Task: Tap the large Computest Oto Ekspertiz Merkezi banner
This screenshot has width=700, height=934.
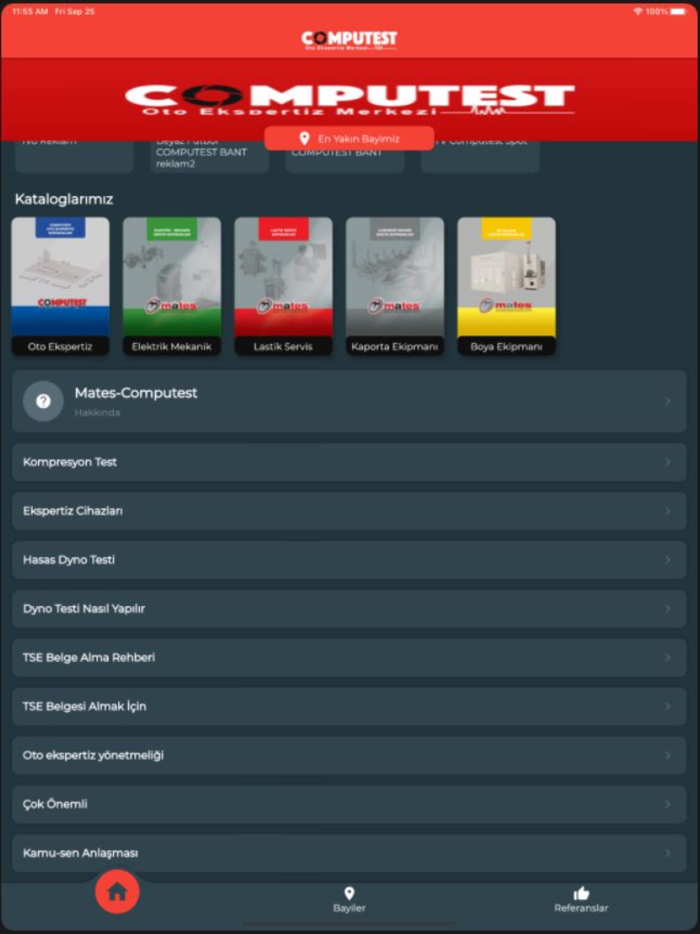Action: (x=350, y=99)
